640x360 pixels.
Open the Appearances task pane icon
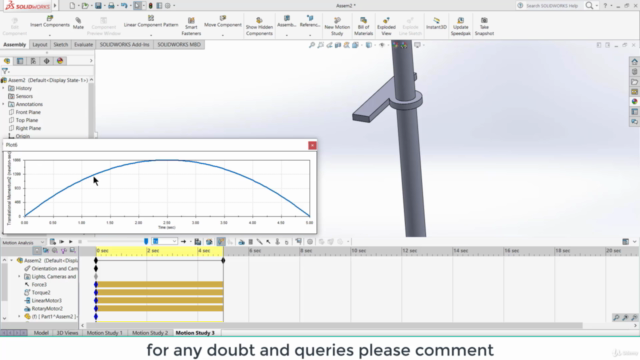634,101
